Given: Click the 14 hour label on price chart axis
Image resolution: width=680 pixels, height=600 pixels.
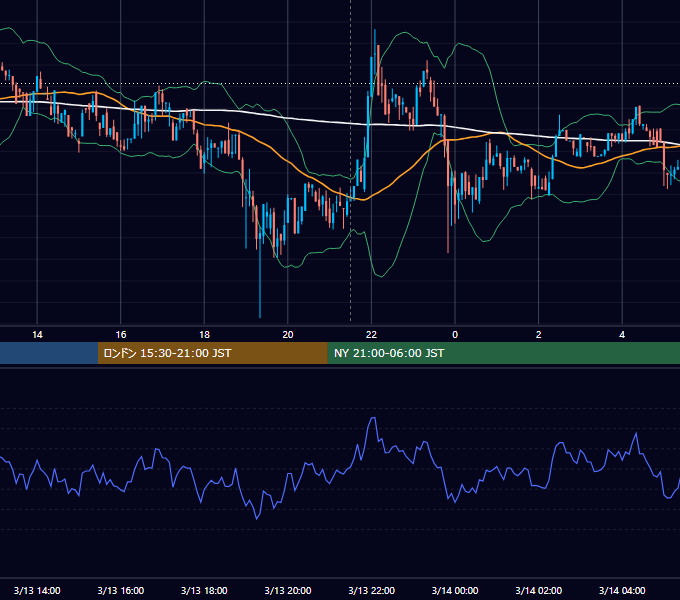Looking at the screenshot, I should (x=37, y=335).
